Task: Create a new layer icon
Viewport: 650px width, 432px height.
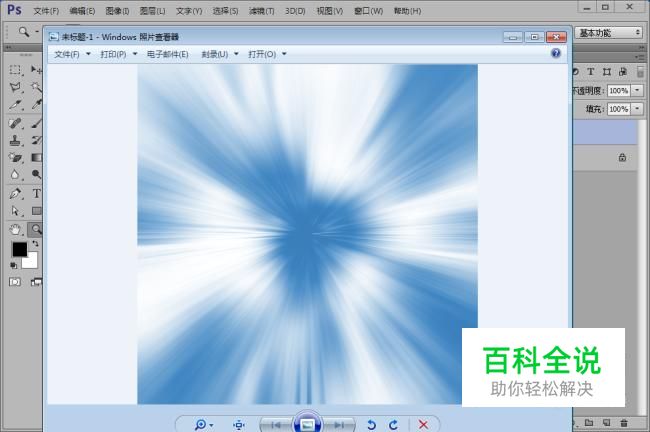Action: coord(606,423)
